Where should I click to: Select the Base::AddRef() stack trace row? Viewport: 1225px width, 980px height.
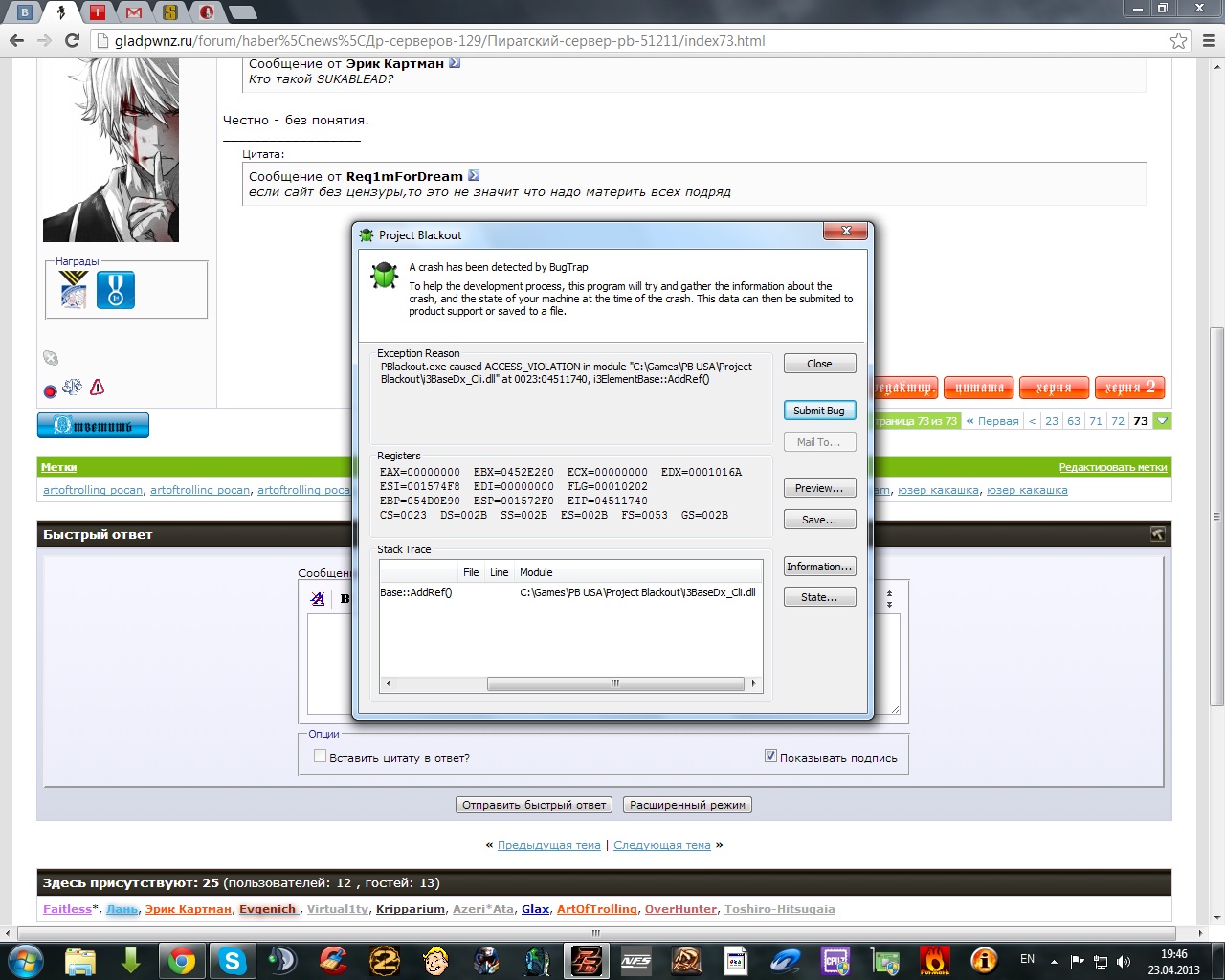tap(570, 592)
